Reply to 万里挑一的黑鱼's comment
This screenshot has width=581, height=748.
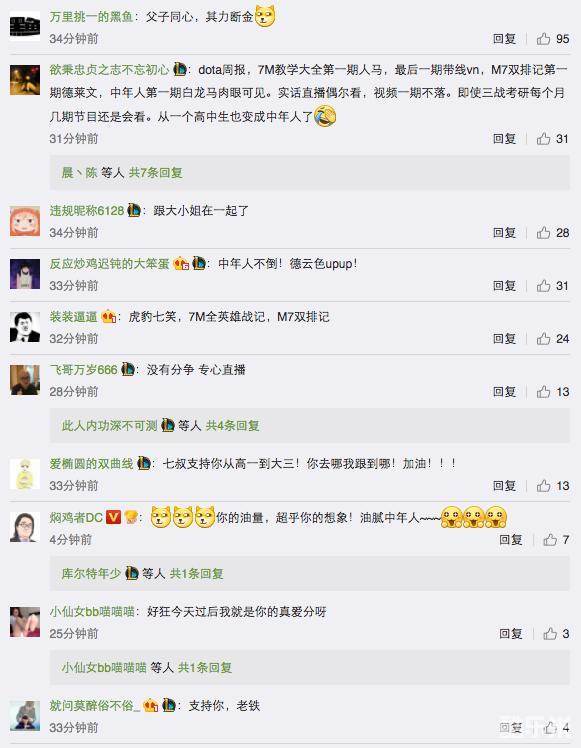(505, 39)
